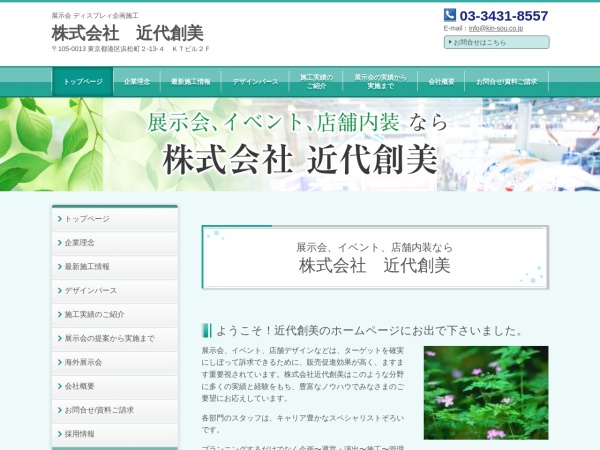Image resolution: width=600 pixels, height=450 pixels.
Task: Click お問合せ/資料ご請求 in top navigation
Action: click(x=506, y=81)
